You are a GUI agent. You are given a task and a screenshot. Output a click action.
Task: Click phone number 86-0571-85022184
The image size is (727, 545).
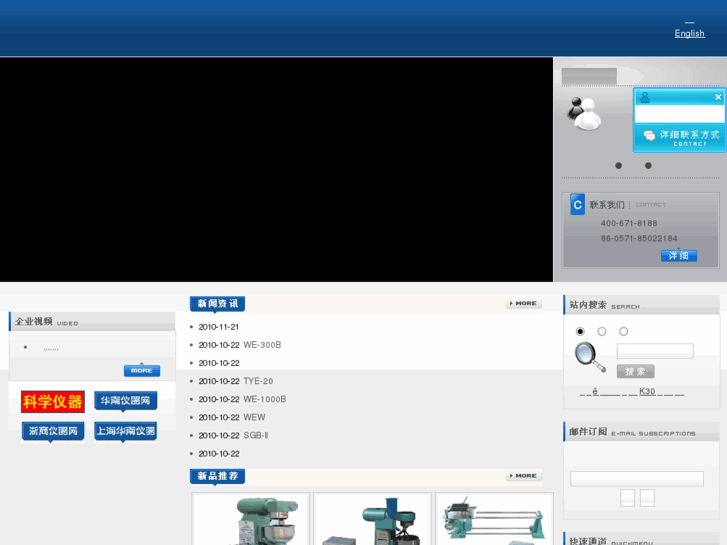pos(639,238)
